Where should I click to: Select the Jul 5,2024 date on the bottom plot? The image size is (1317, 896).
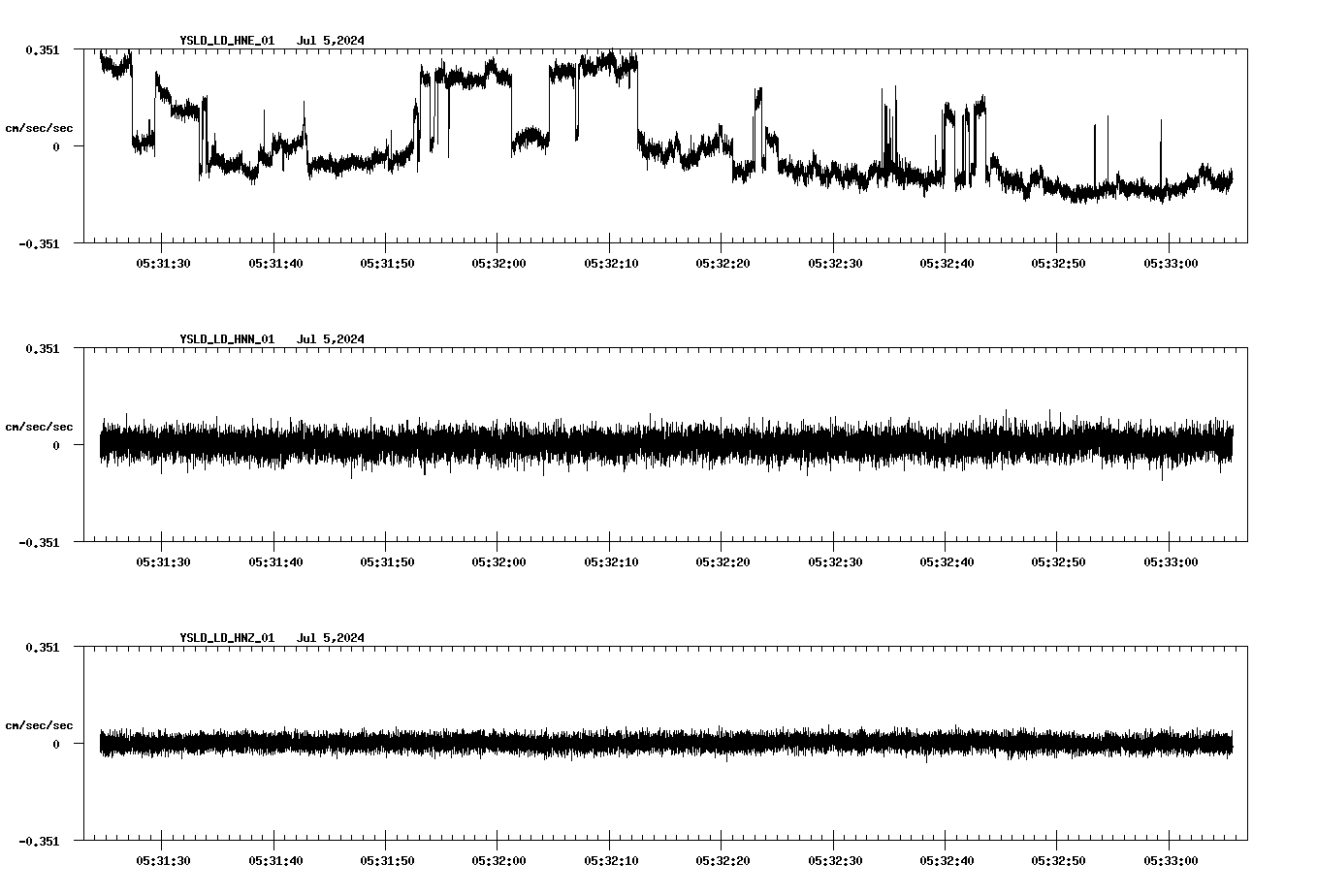click(332, 638)
